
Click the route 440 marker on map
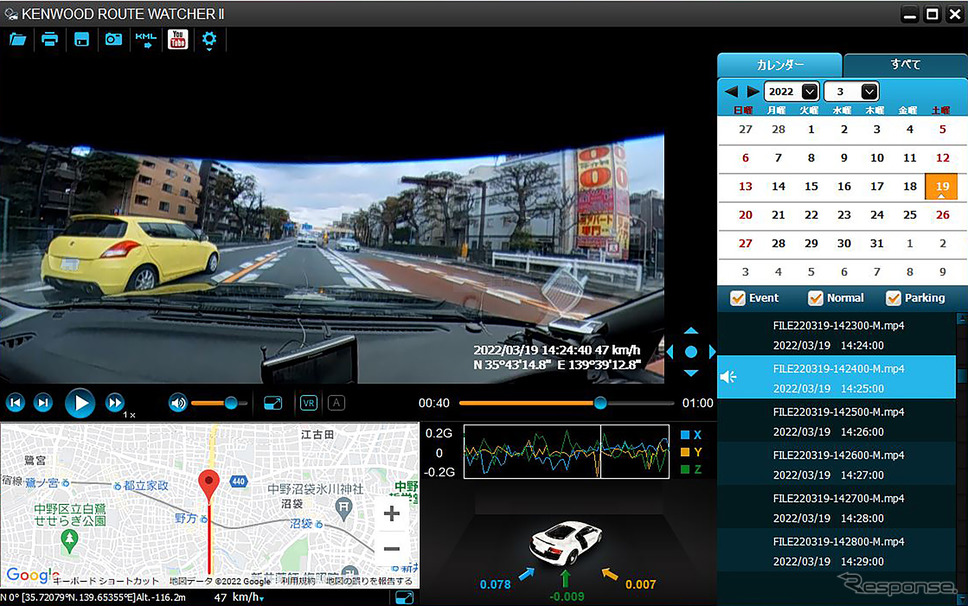[238, 481]
